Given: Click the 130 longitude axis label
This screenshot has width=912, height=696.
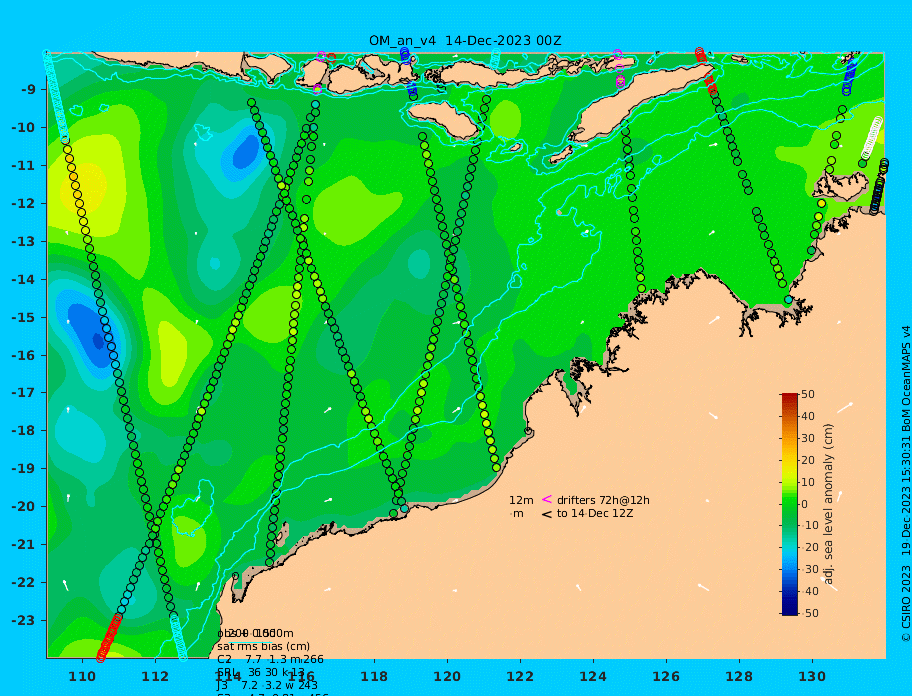Looking at the screenshot, I should (x=812, y=676).
